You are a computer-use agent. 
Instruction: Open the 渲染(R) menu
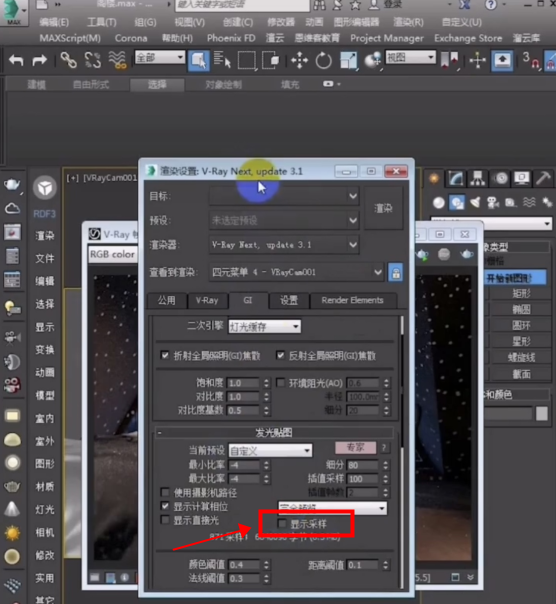408,22
